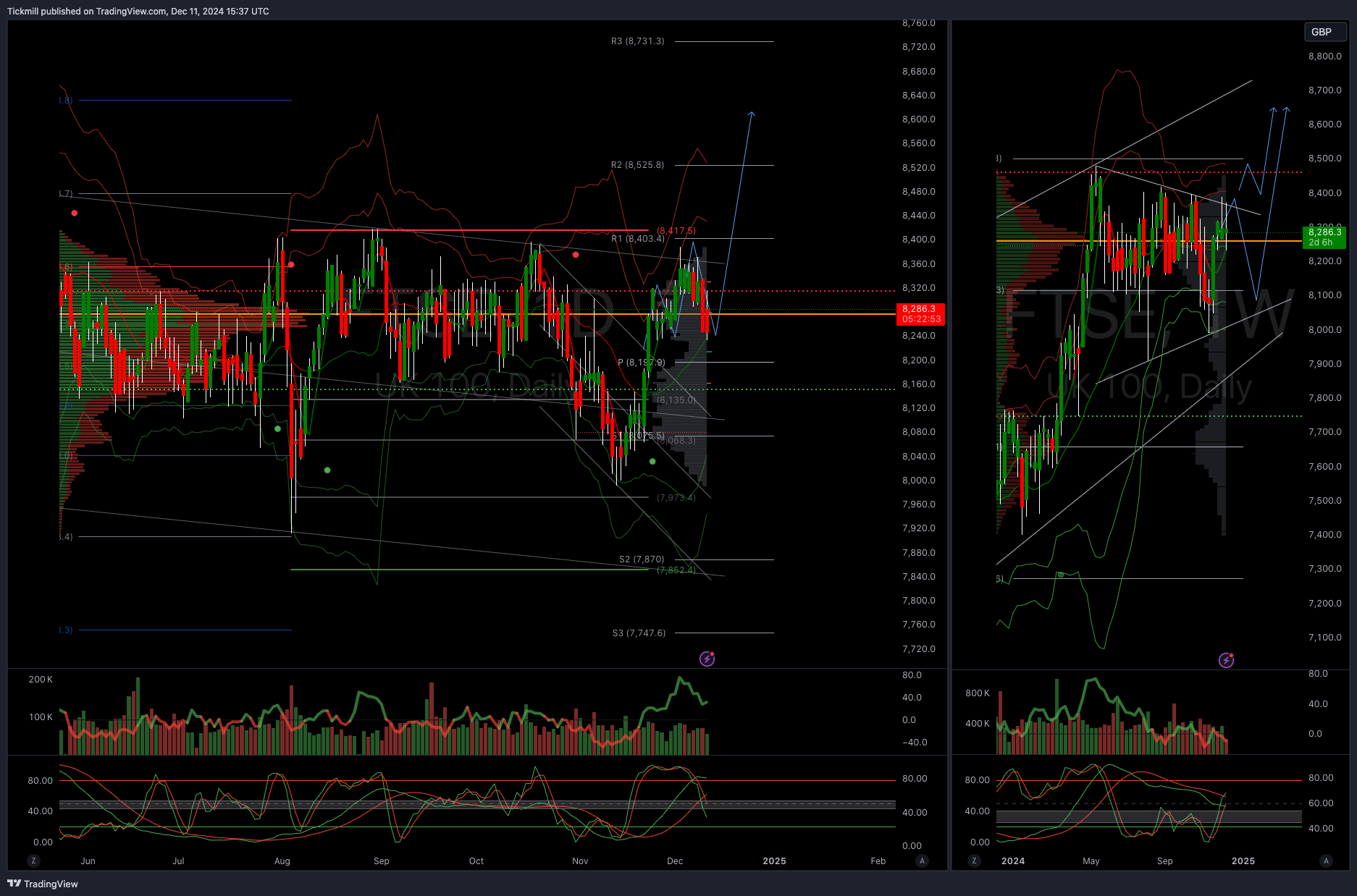Click 7,100.0 on right price axis
This screenshot has height=896, width=1357.
(1325, 638)
